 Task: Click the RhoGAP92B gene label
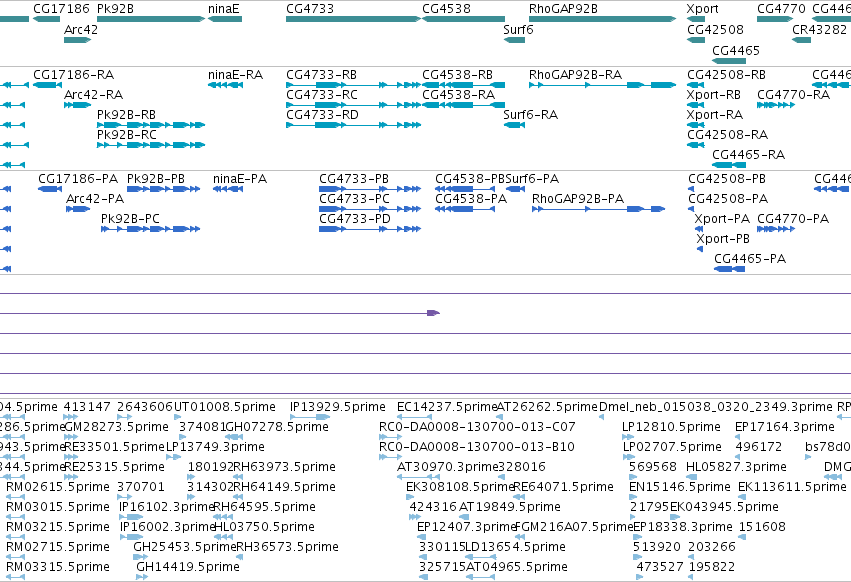coord(563,9)
